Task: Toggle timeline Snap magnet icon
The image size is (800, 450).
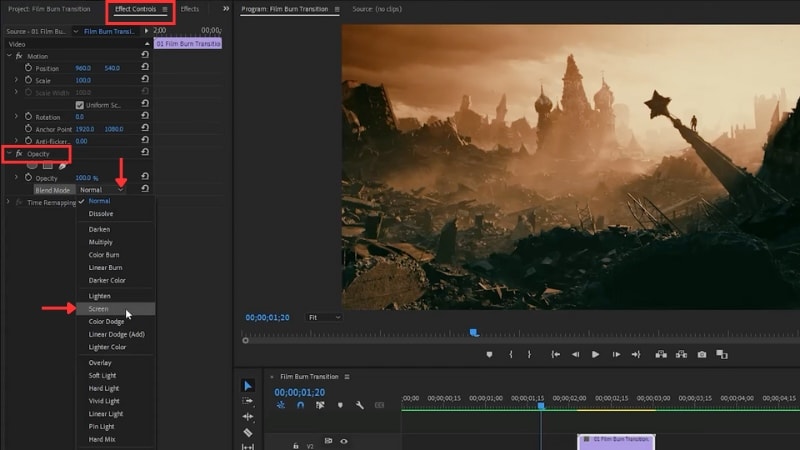Action: (300, 406)
